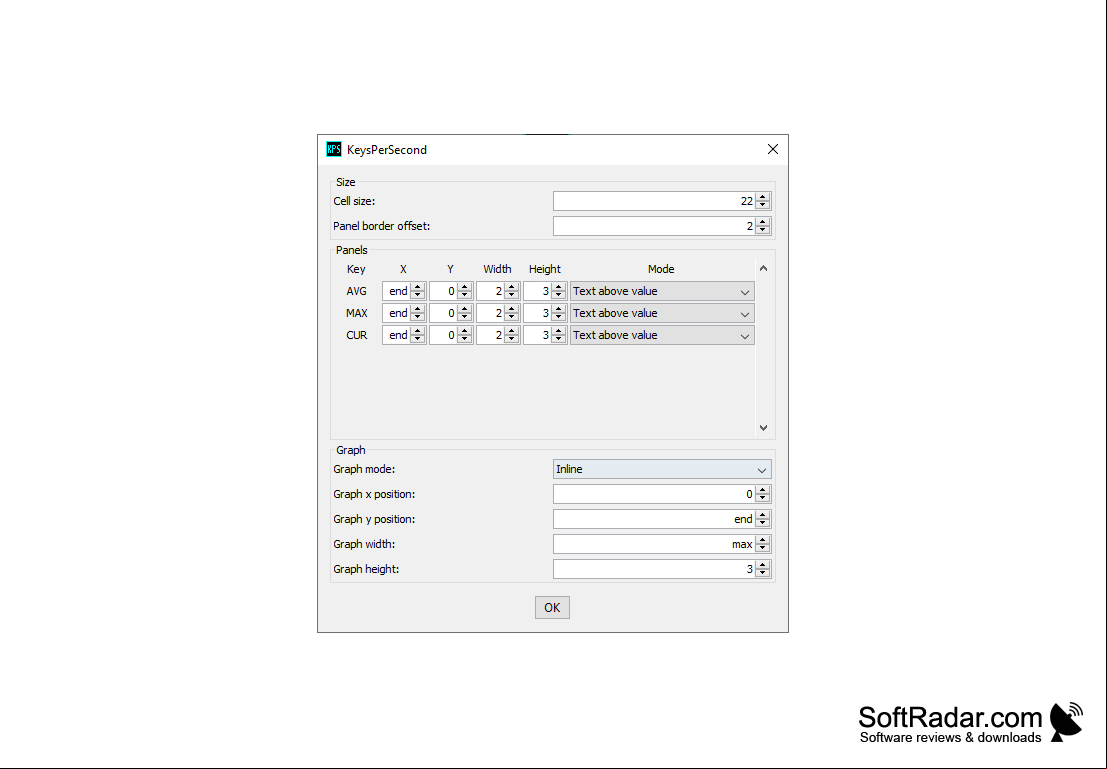Image resolution: width=1107 pixels, height=769 pixels.
Task: Lower the CUR panel Y position
Action: (465, 339)
